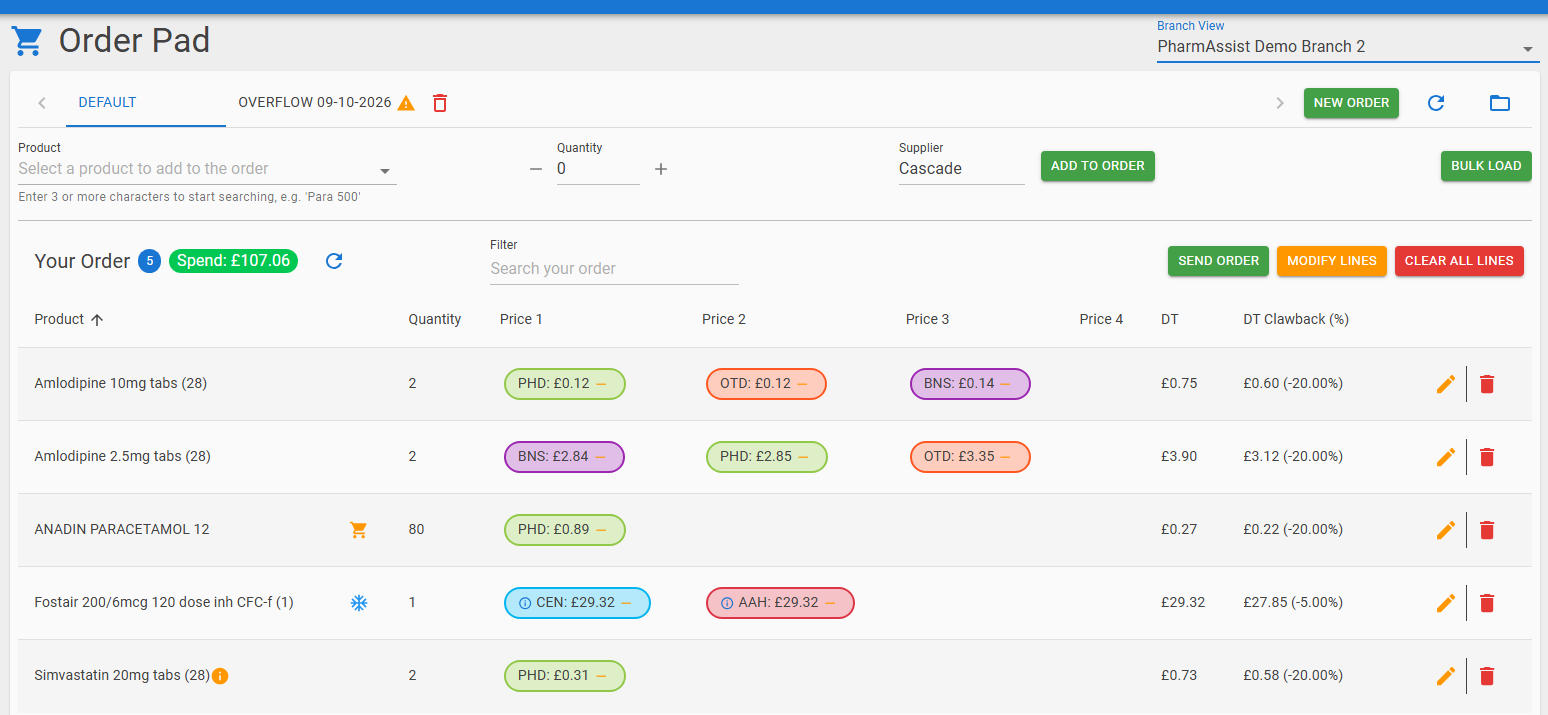Click the ANADIN PARACETAMOL 12 product name
The width and height of the screenshot is (1548, 715).
pyautogui.click(x=122, y=530)
